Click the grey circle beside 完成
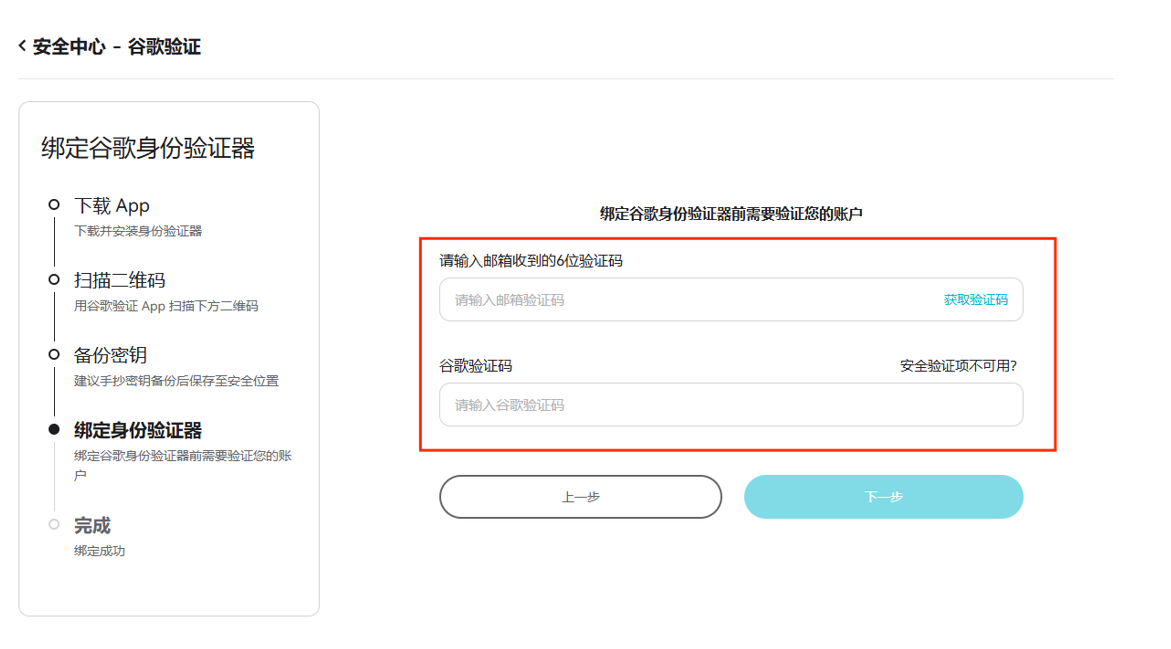The image size is (1171, 649). (54, 524)
